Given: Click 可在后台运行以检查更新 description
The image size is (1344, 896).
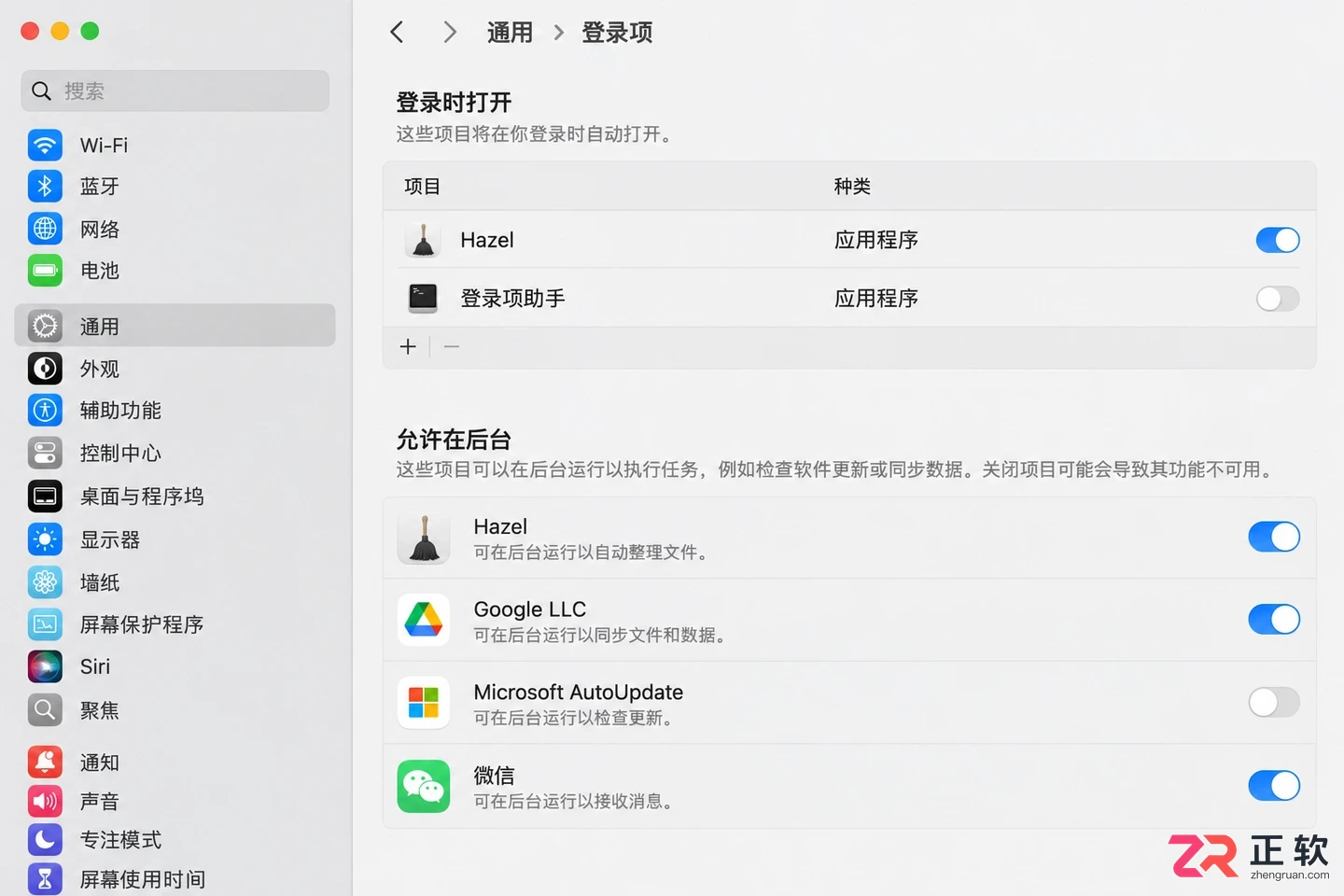Looking at the screenshot, I should 573,719.
